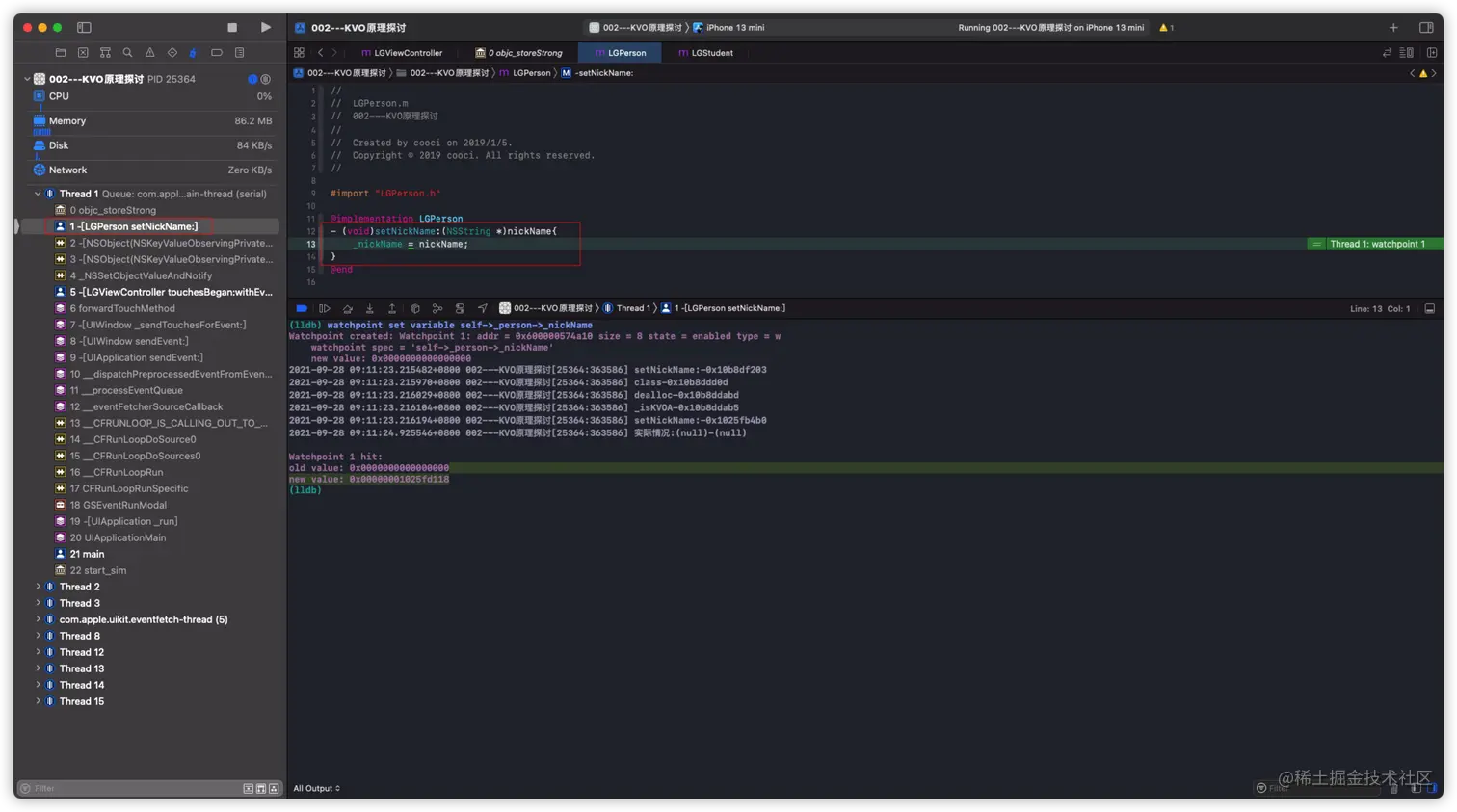The width and height of the screenshot is (1457, 812).
Task: Click the Simulate Location arrow icon
Action: point(483,309)
